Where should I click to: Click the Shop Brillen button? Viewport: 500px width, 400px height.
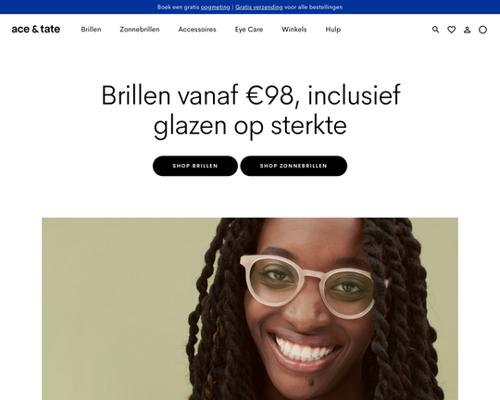click(x=195, y=166)
